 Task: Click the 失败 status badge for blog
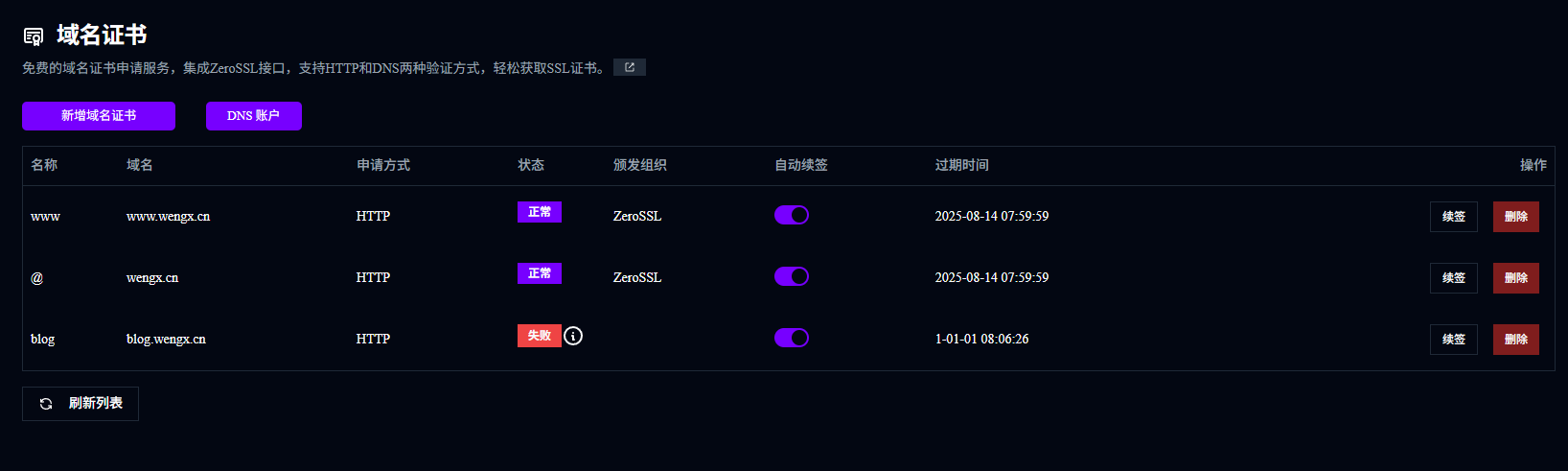click(x=539, y=336)
